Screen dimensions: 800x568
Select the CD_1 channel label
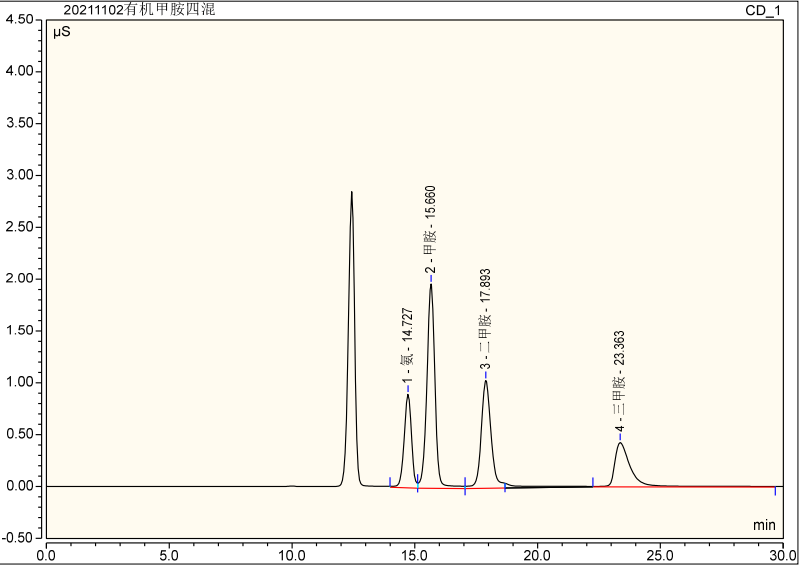click(x=763, y=10)
